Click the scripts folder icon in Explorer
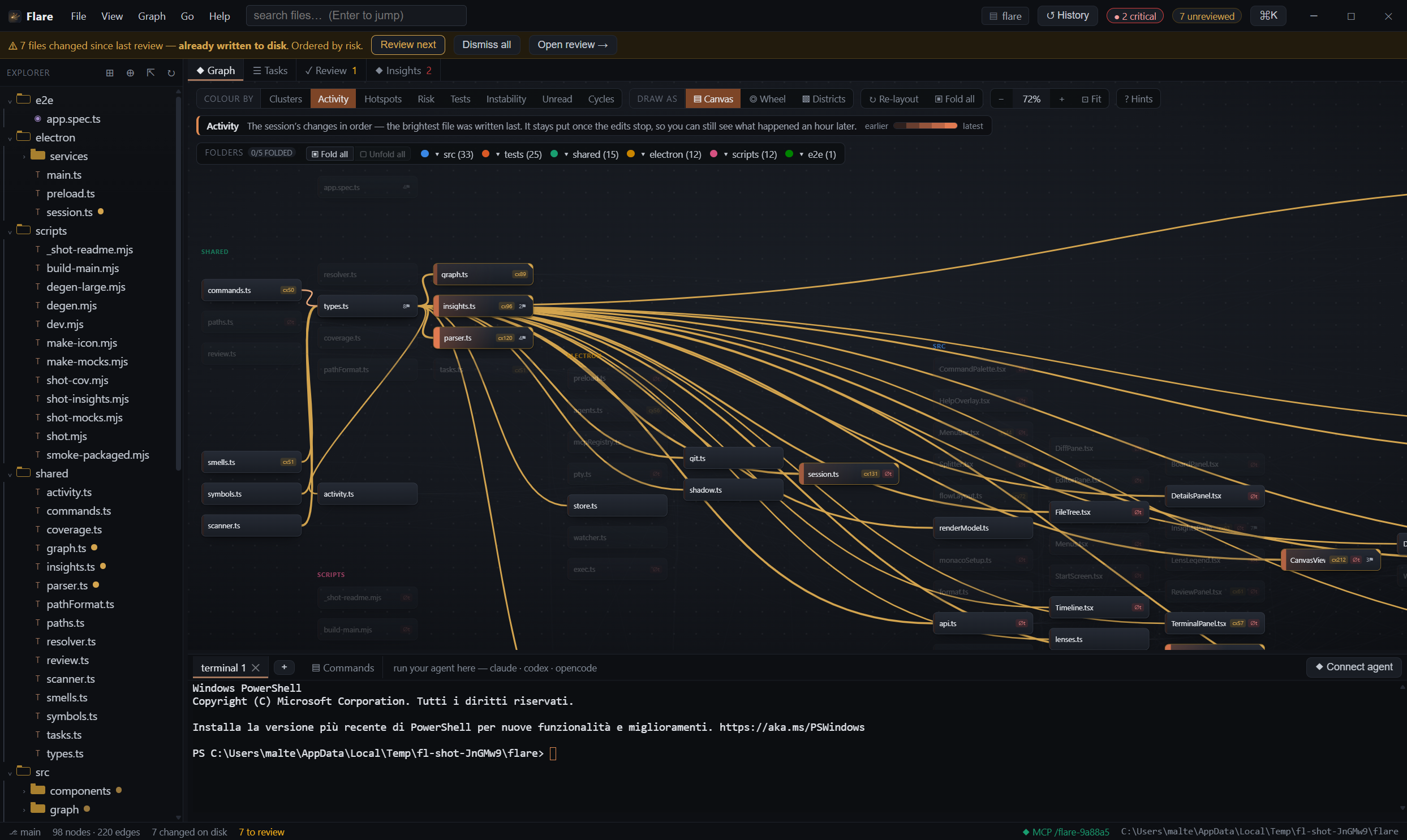Screen dimensions: 1407x840 pos(24,229)
